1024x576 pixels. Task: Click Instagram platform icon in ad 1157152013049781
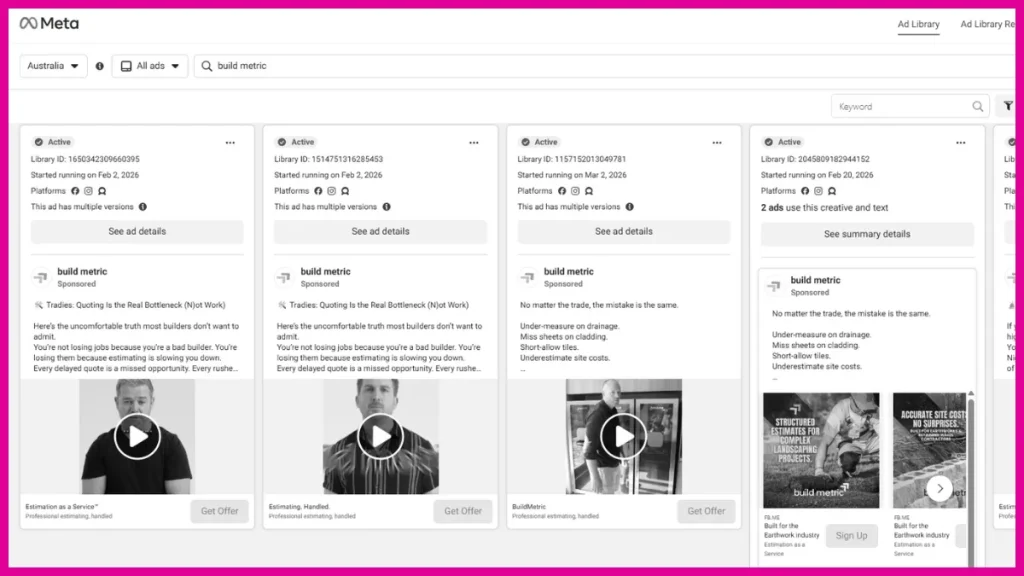pos(575,191)
